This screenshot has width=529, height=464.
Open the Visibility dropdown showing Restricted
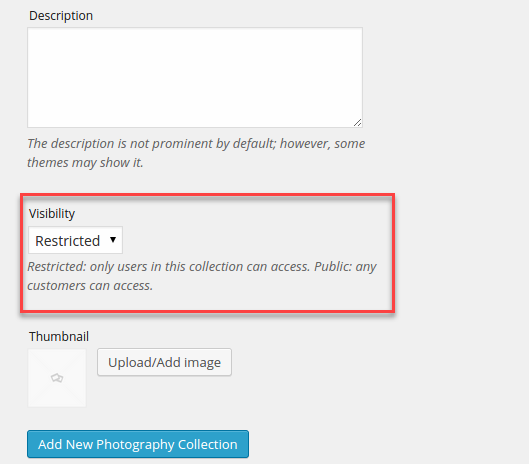click(75, 240)
